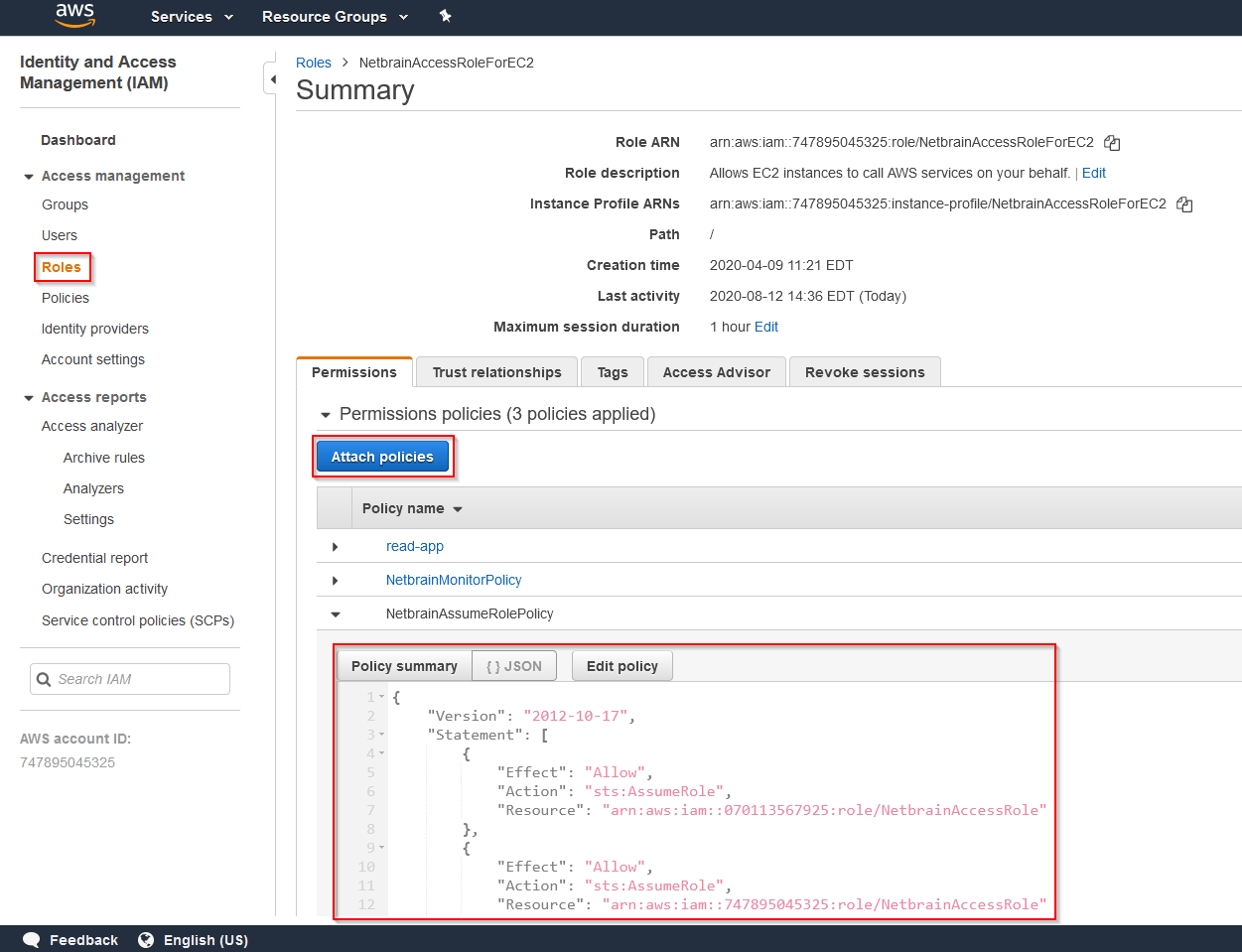
Task: Collapse the Access management section
Action: 29,177
